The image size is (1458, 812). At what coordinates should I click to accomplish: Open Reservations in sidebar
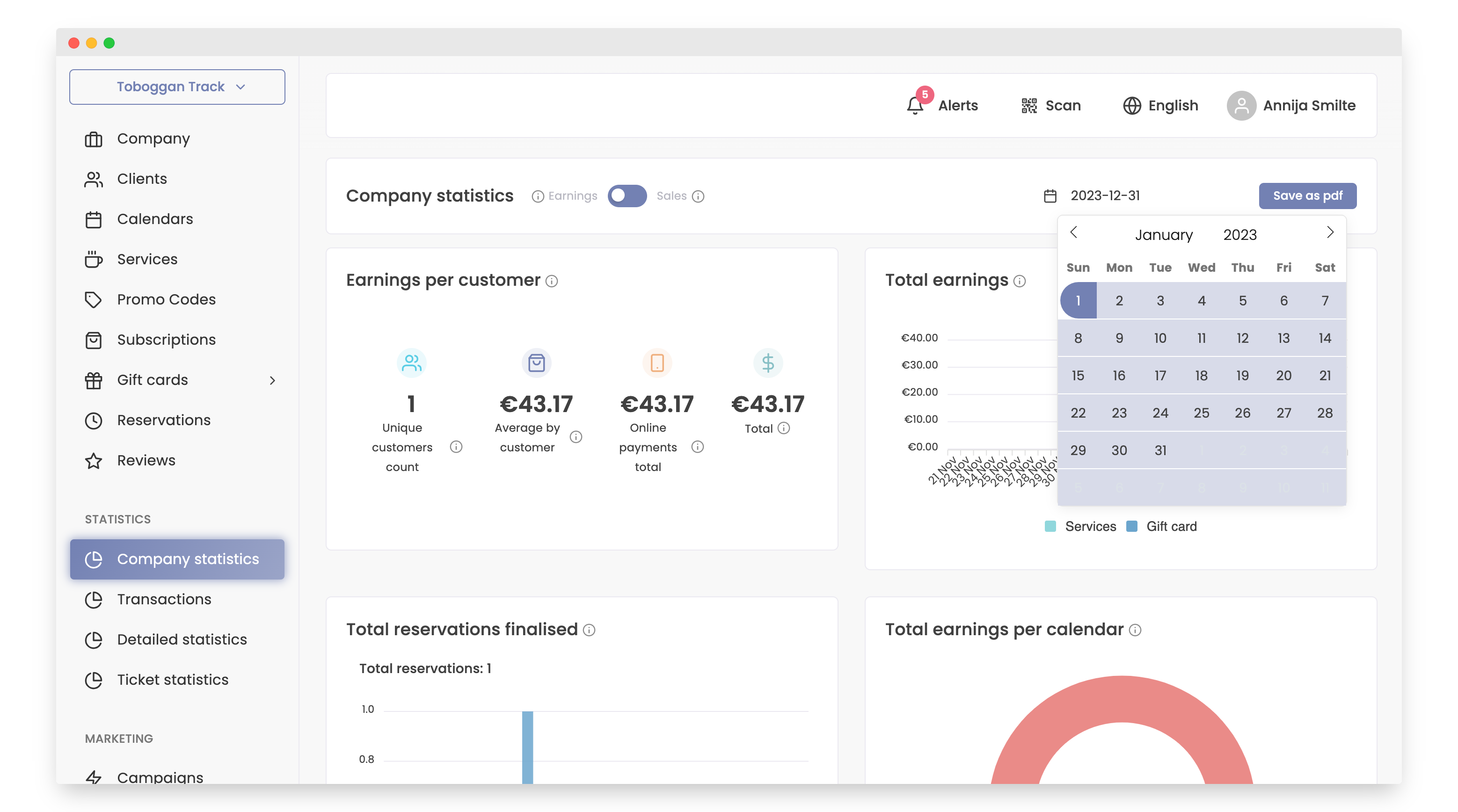click(164, 420)
